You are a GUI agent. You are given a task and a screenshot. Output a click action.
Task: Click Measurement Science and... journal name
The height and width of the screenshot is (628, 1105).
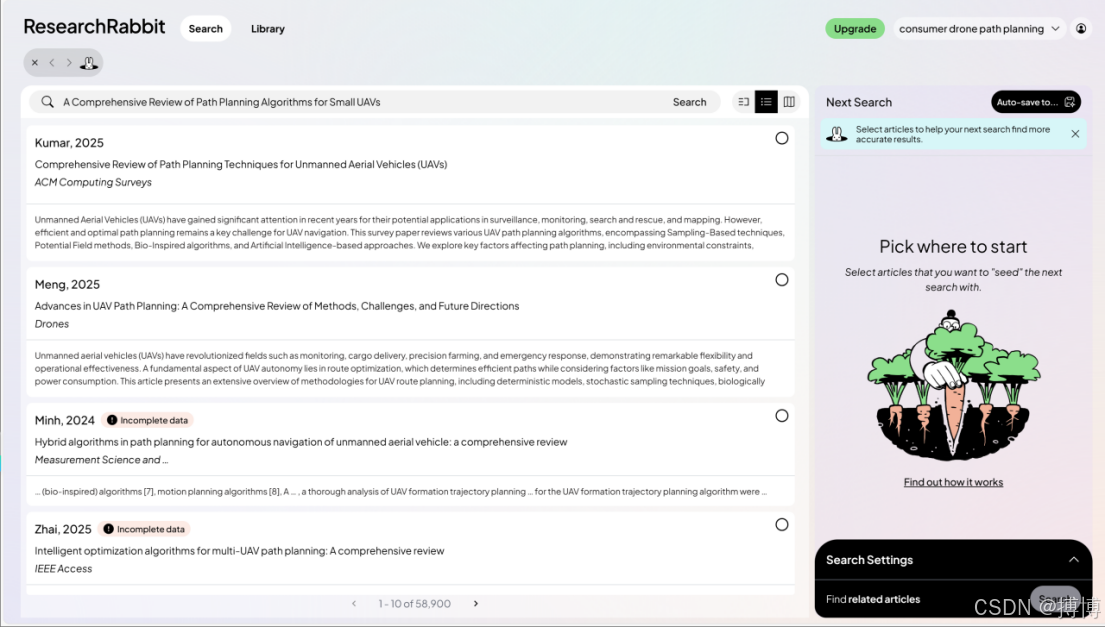(101, 460)
